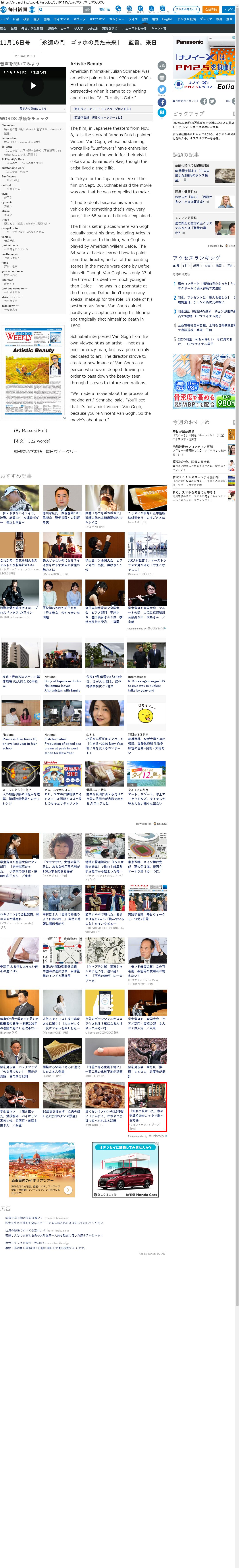Select the 1日 ranking tab
The image size is (239, 1568).
point(185,266)
